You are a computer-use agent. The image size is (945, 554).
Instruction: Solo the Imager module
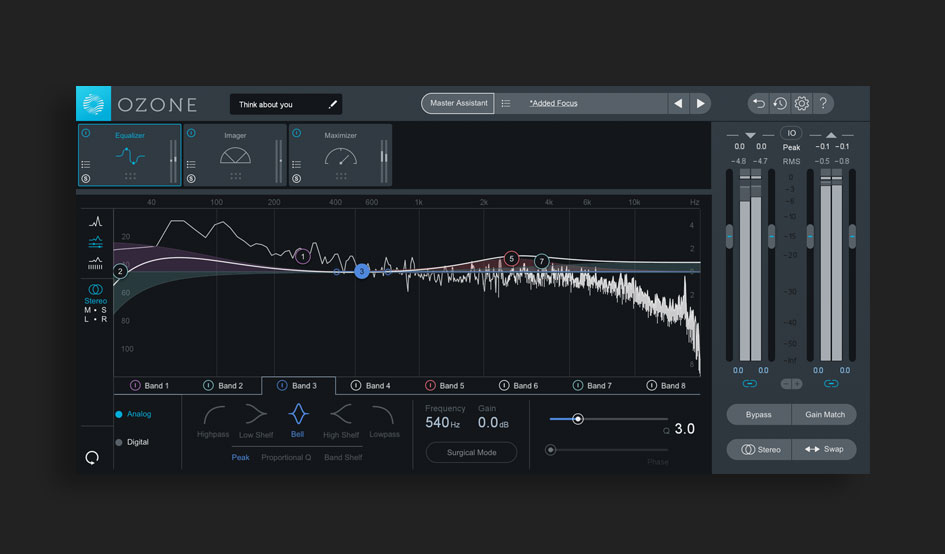[191, 178]
